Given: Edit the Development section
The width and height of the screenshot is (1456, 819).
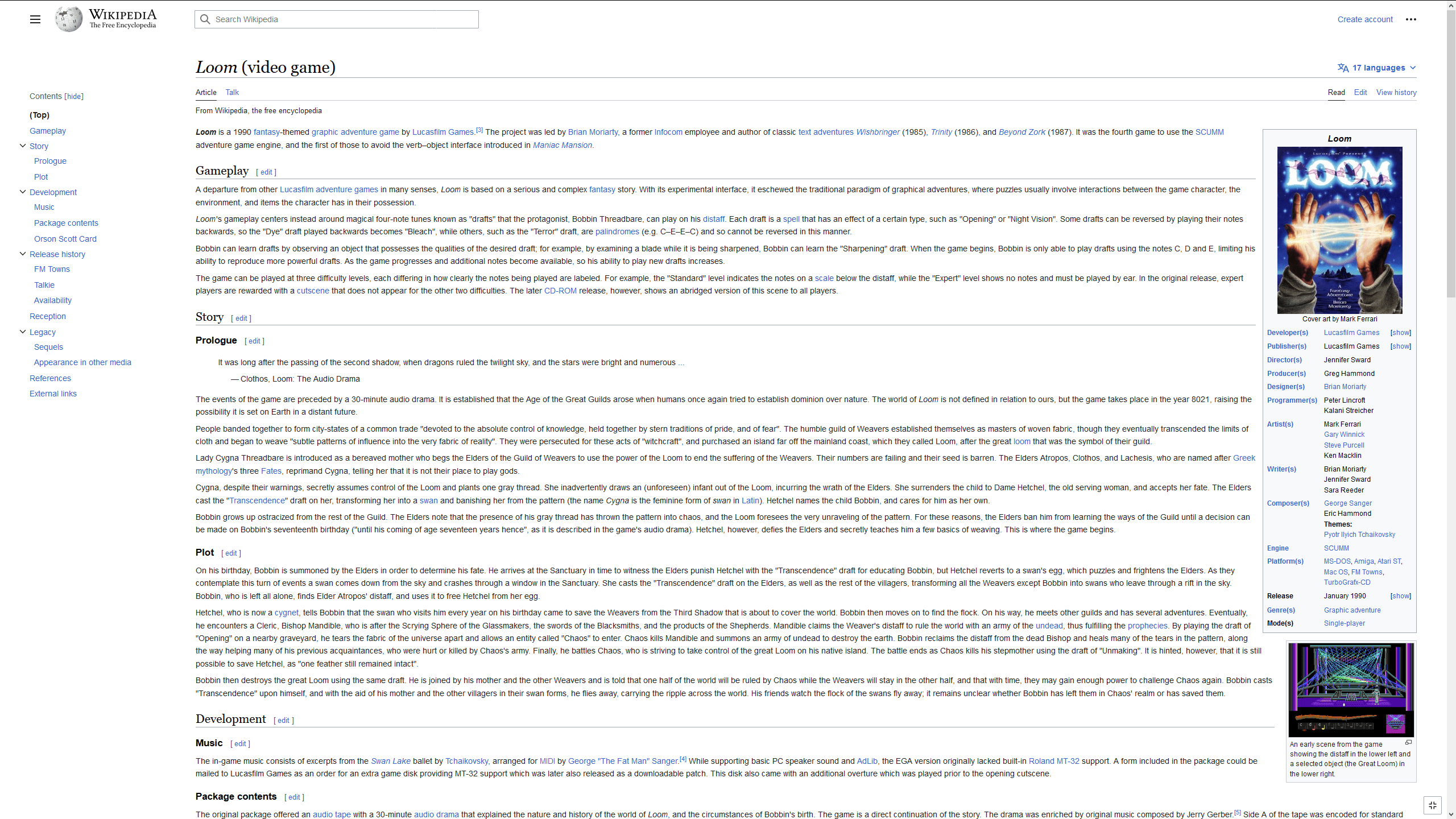Looking at the screenshot, I should coord(283,721).
